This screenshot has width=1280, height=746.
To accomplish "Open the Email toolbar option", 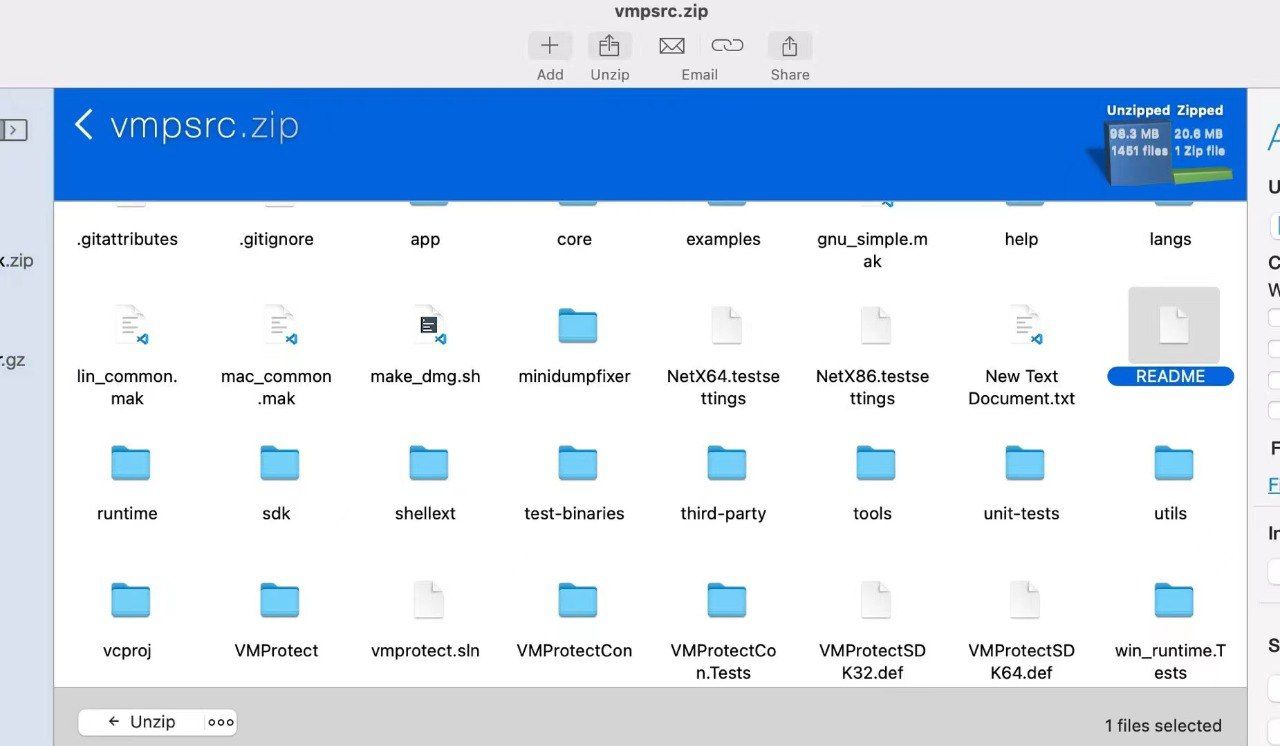I will [672, 46].
